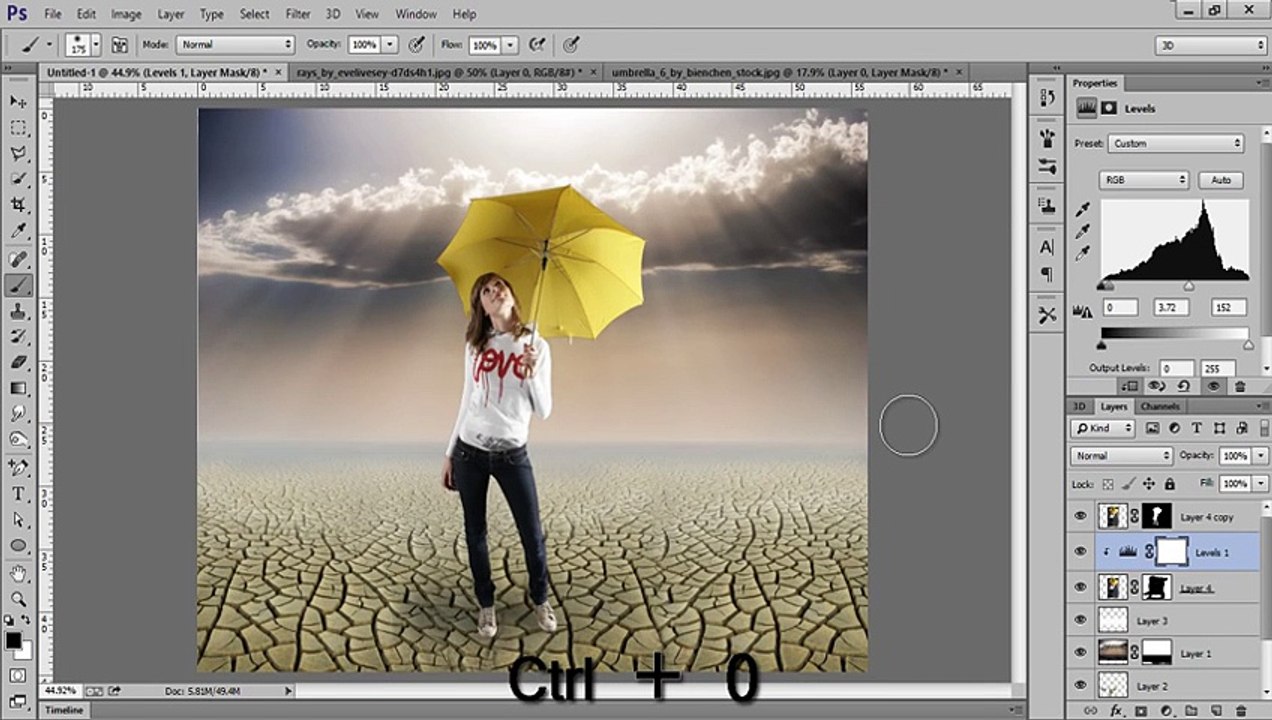The height and width of the screenshot is (720, 1272).
Task: Select the Ellipse shape tool
Action: tap(18, 546)
